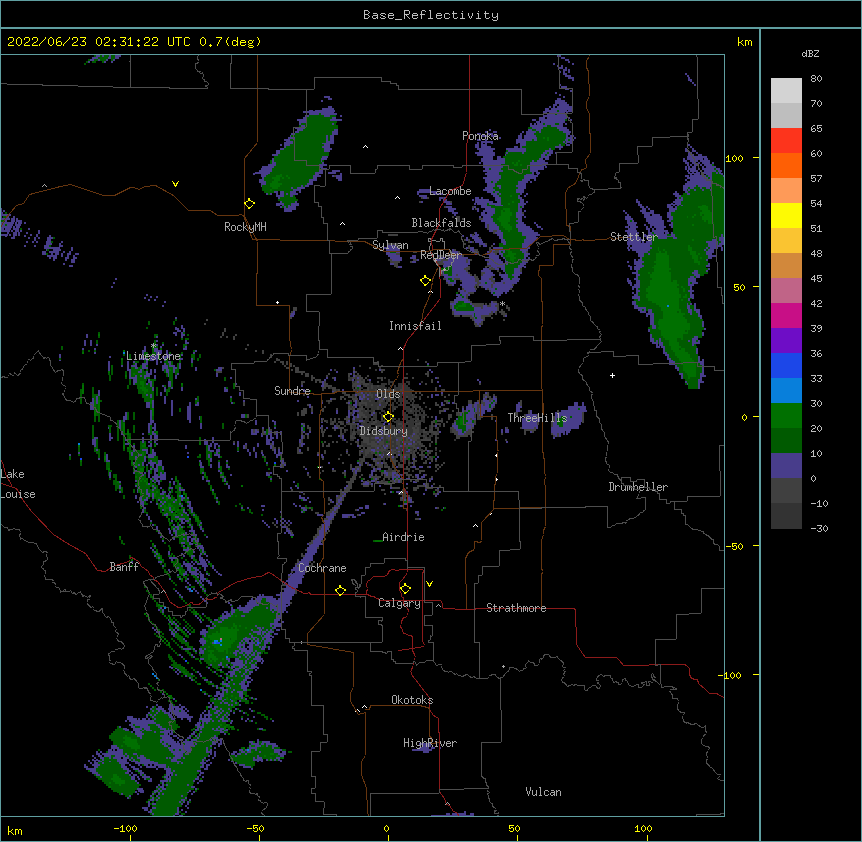Select the Ponoka label
Viewport: 862px width, 842px height.
pos(480,136)
